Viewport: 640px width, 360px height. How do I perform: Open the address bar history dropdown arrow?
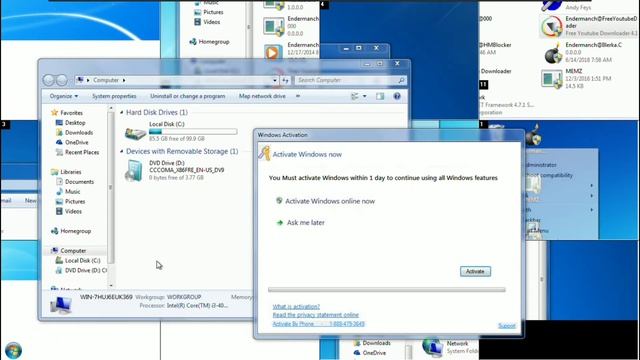275,80
